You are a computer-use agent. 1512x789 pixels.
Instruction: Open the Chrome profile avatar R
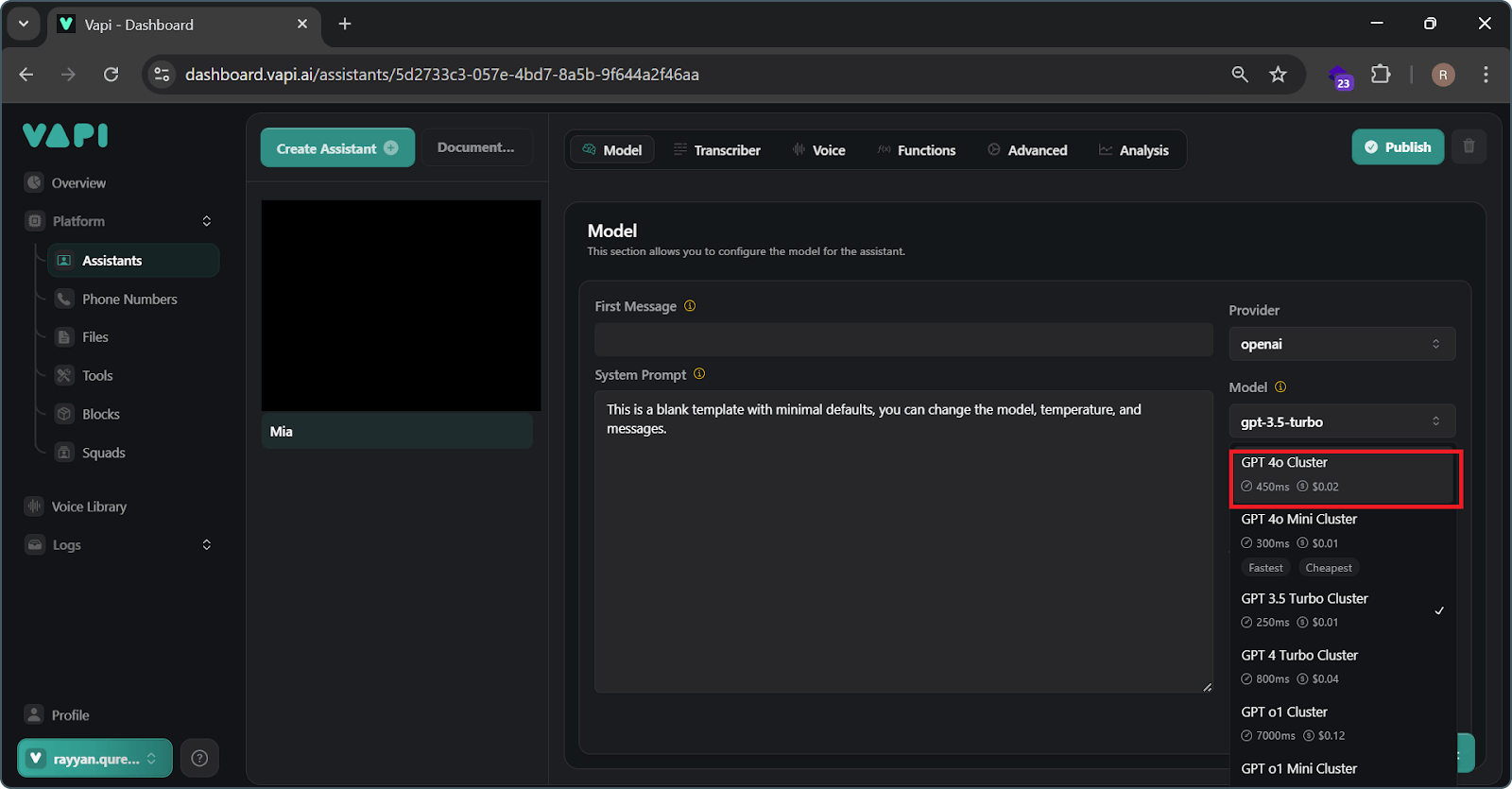pyautogui.click(x=1443, y=75)
